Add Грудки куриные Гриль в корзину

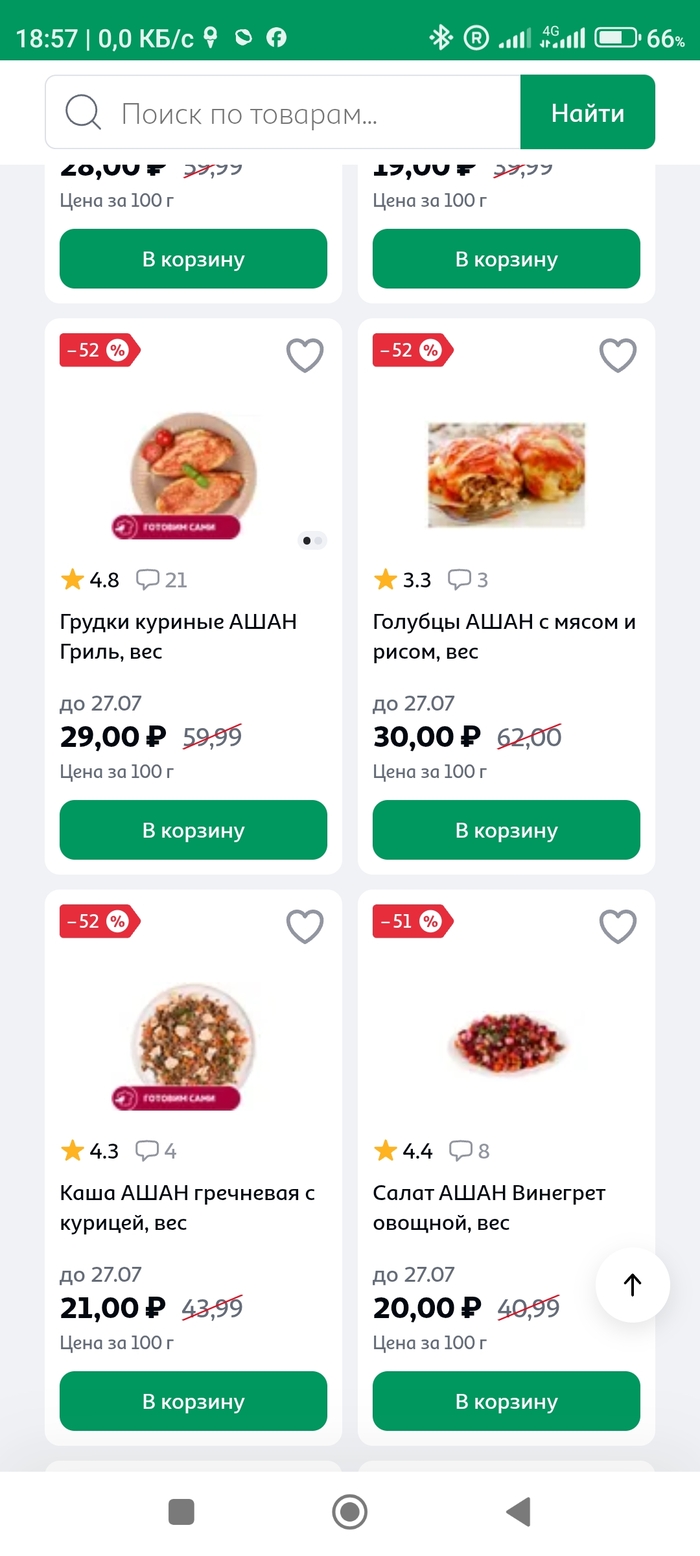coord(193,830)
